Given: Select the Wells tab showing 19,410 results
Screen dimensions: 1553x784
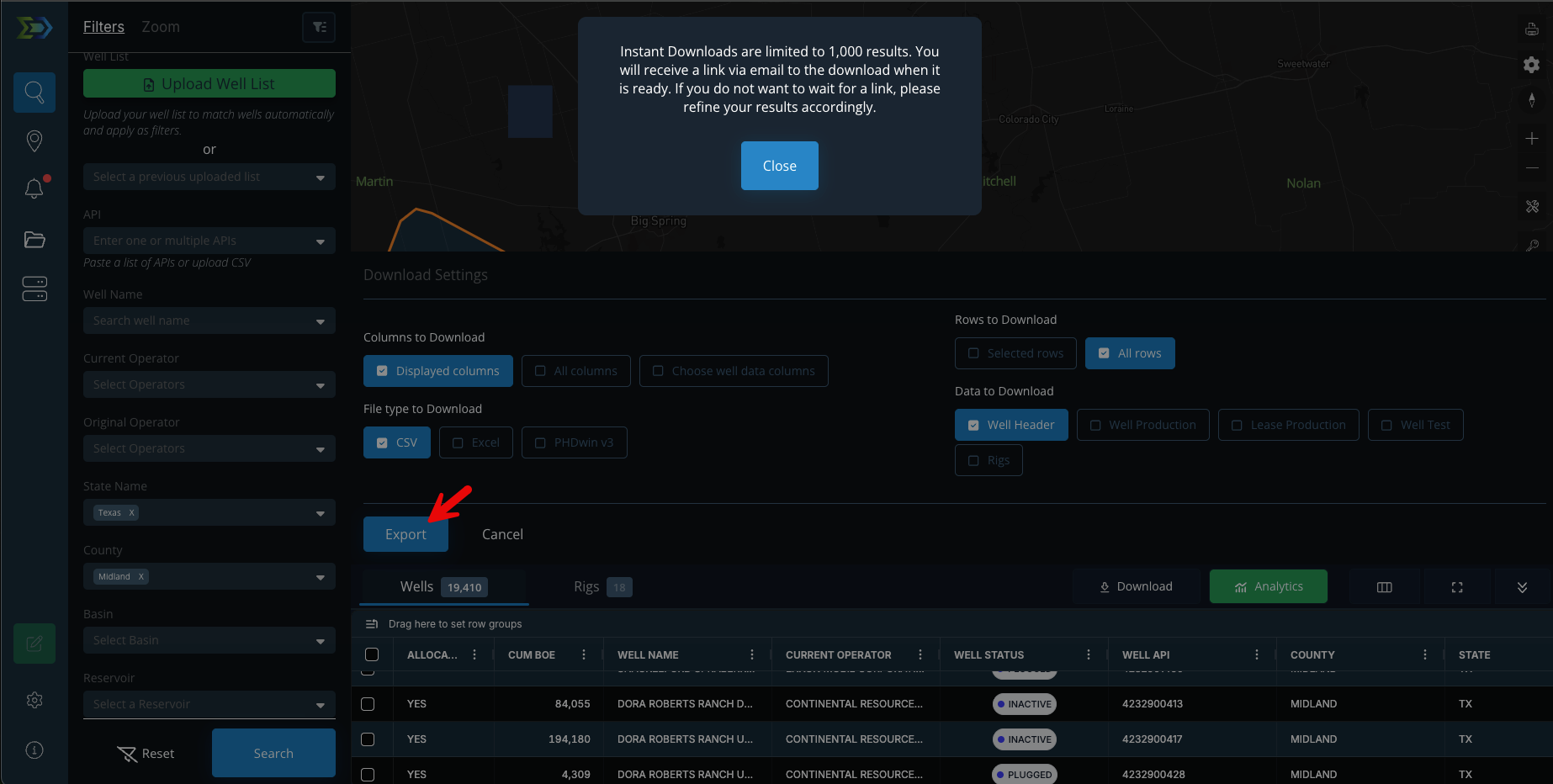Looking at the screenshot, I should (443, 586).
